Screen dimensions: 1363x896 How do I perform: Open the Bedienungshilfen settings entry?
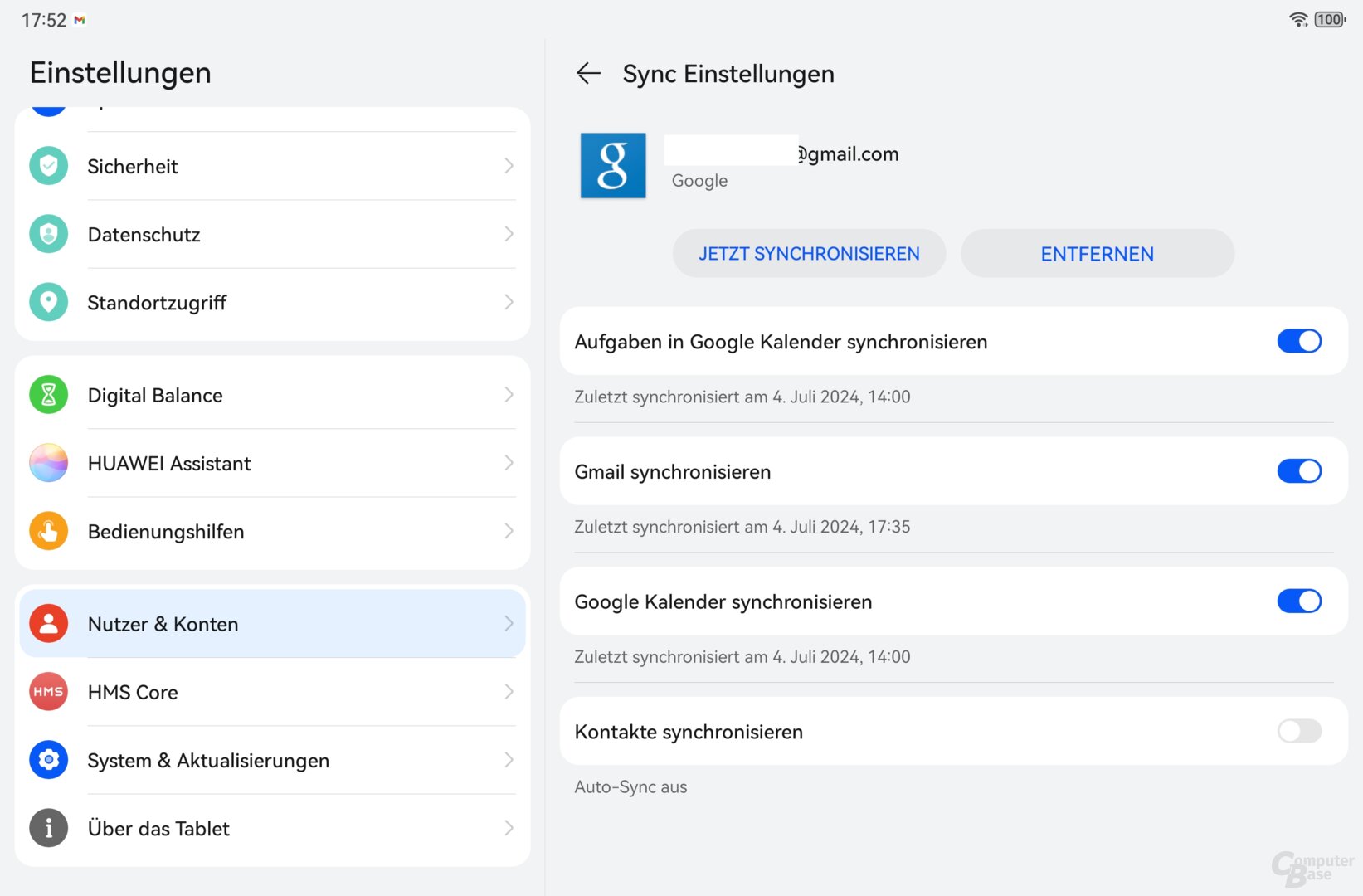272,531
